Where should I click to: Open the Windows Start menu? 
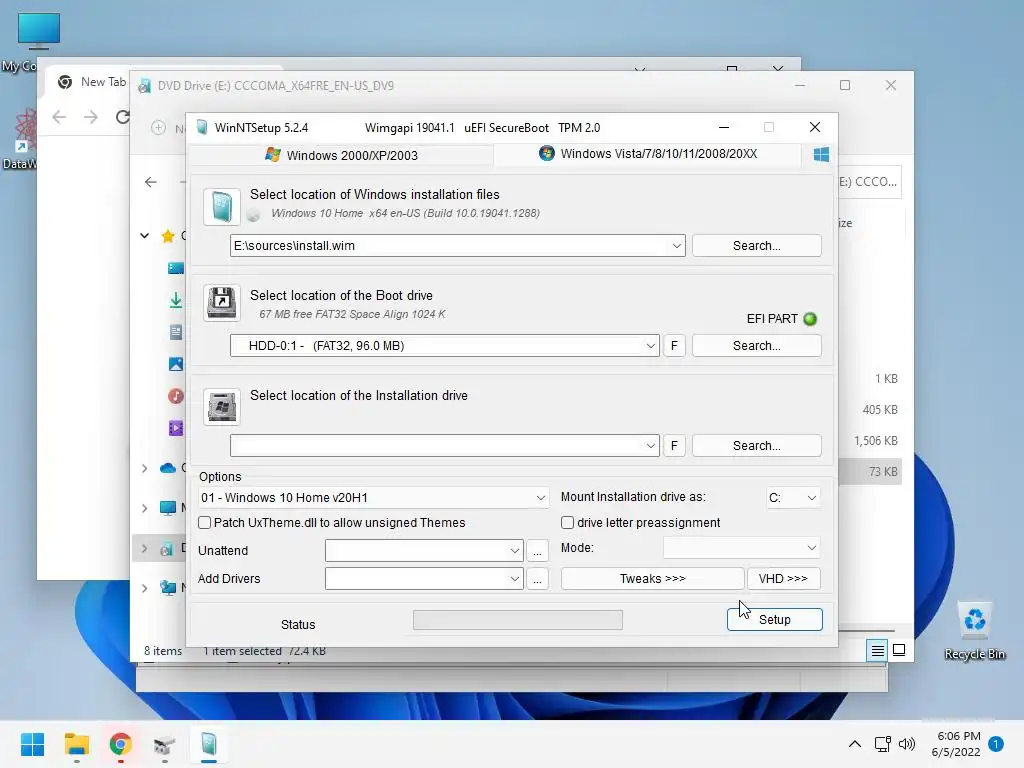click(32, 744)
